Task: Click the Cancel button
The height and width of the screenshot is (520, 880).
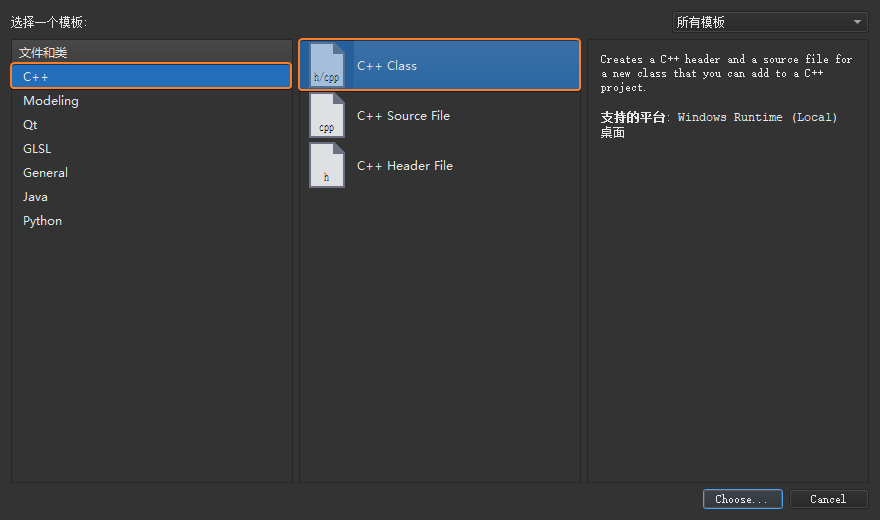Action: click(828, 499)
